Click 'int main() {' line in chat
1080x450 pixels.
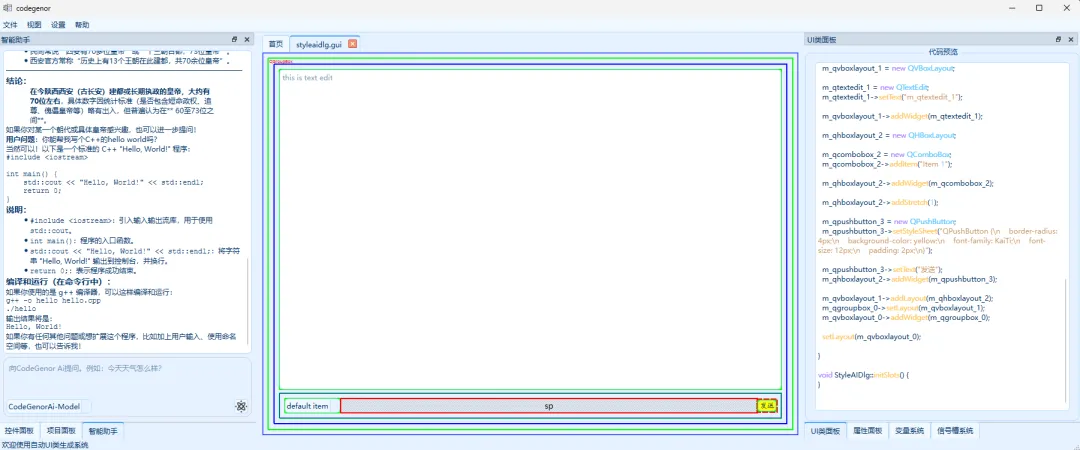pos(32,174)
